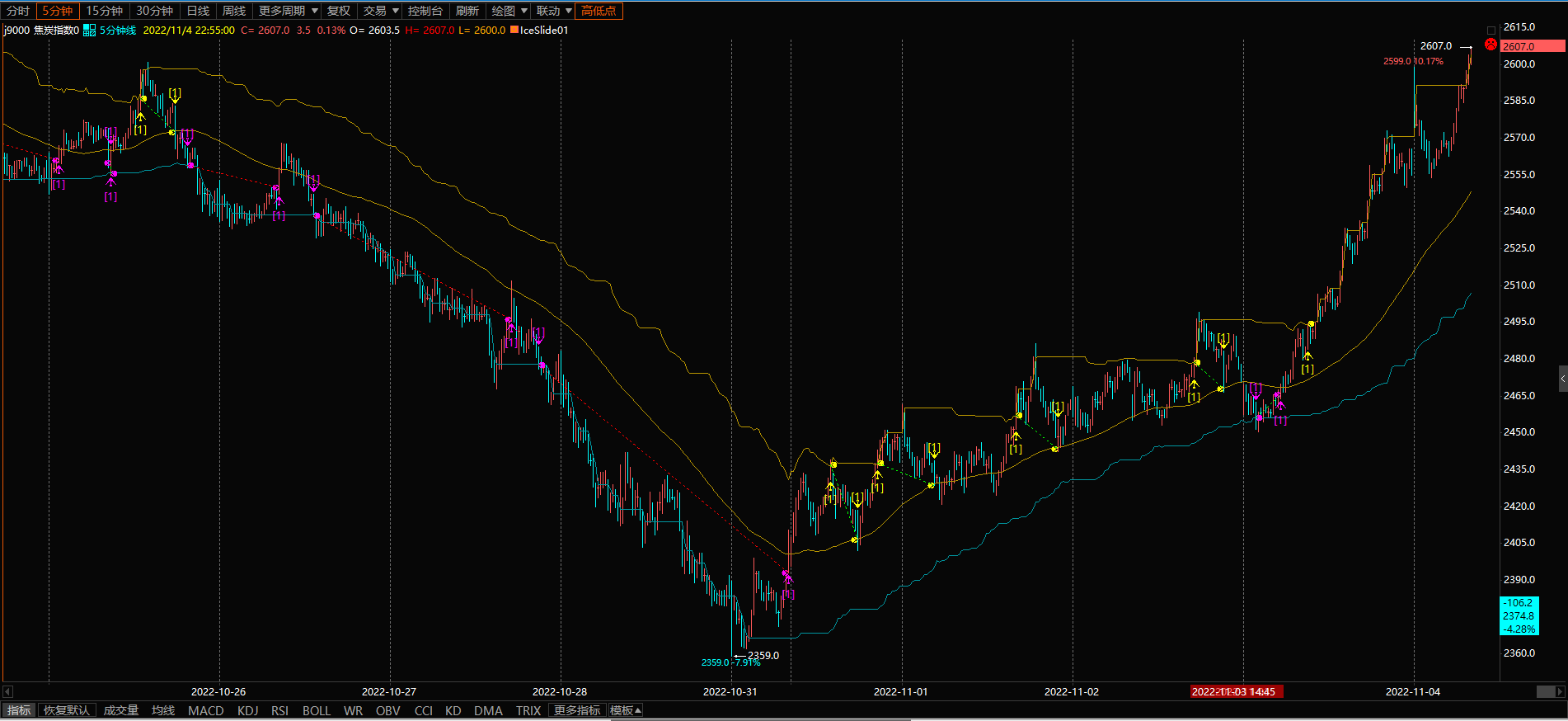Click the right-edge panel collapse arrow
Image resolution: width=1568 pixels, height=721 pixels.
(1563, 379)
